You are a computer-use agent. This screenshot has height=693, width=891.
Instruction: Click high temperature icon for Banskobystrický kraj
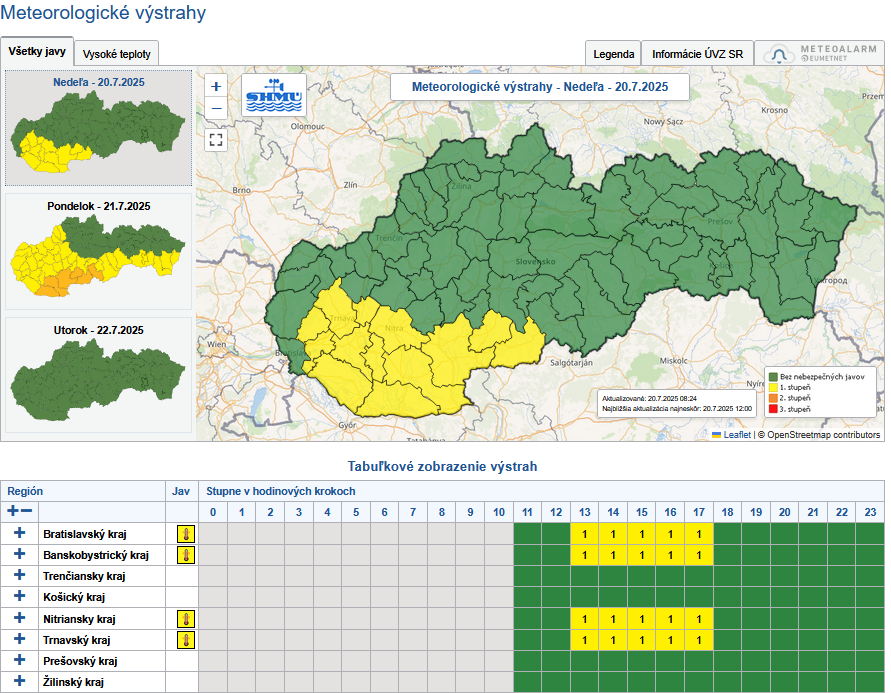185,555
